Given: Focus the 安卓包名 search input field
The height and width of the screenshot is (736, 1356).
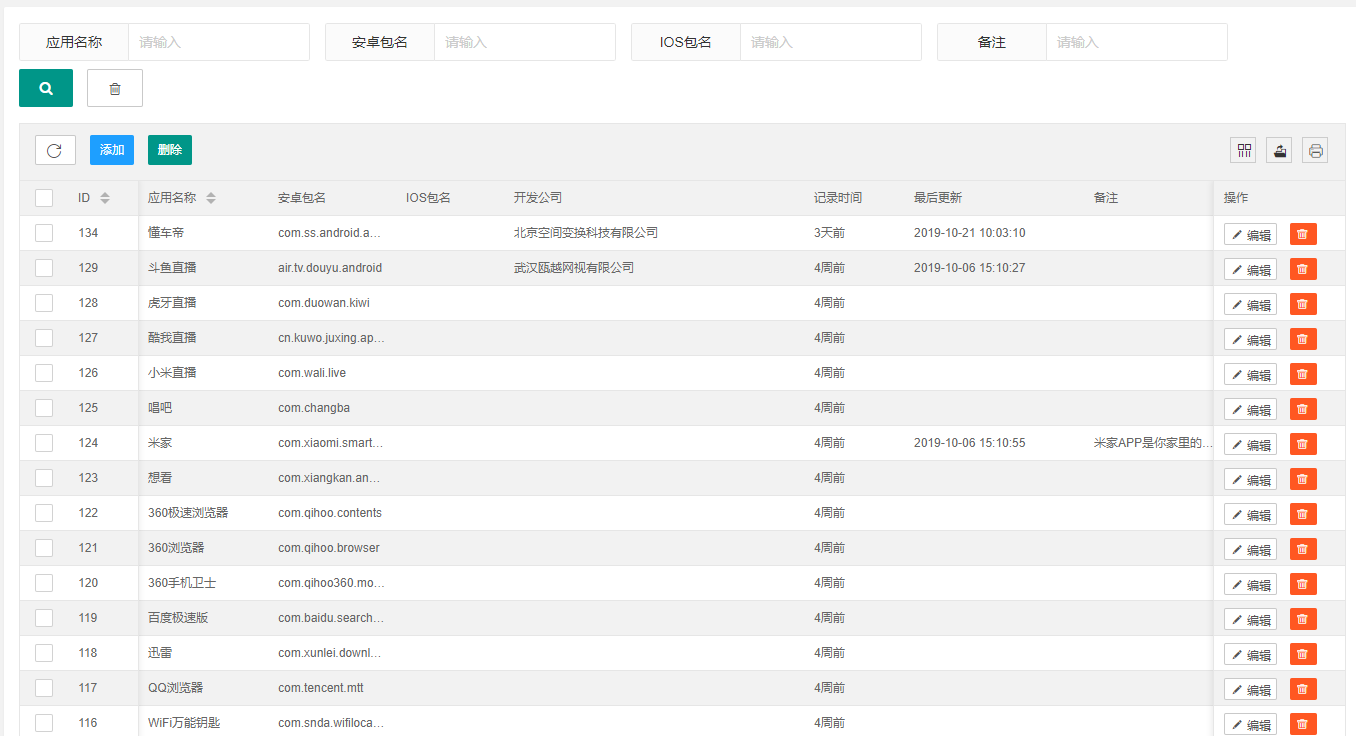Looking at the screenshot, I should coord(525,42).
